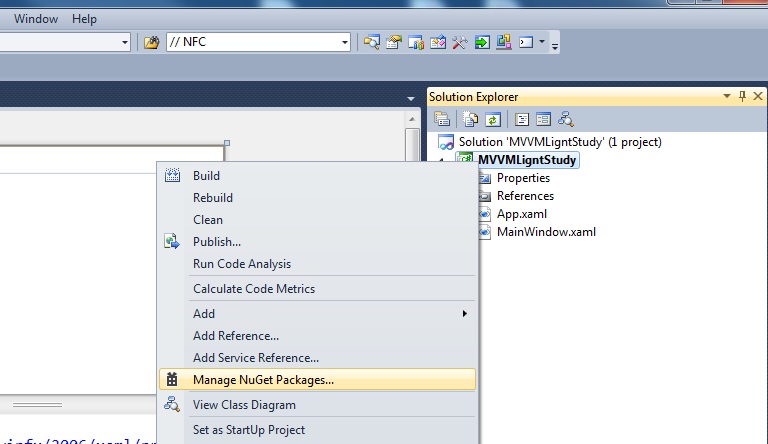Click the solution icon in the tree
Image resolution: width=768 pixels, height=444 pixels.
coord(446,142)
